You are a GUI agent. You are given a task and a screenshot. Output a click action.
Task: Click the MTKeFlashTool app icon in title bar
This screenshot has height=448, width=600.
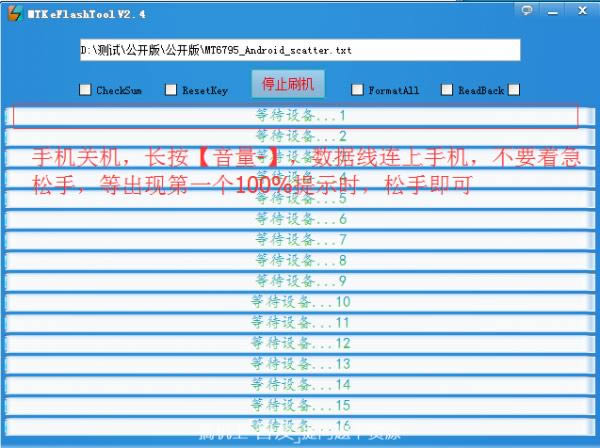tap(13, 11)
